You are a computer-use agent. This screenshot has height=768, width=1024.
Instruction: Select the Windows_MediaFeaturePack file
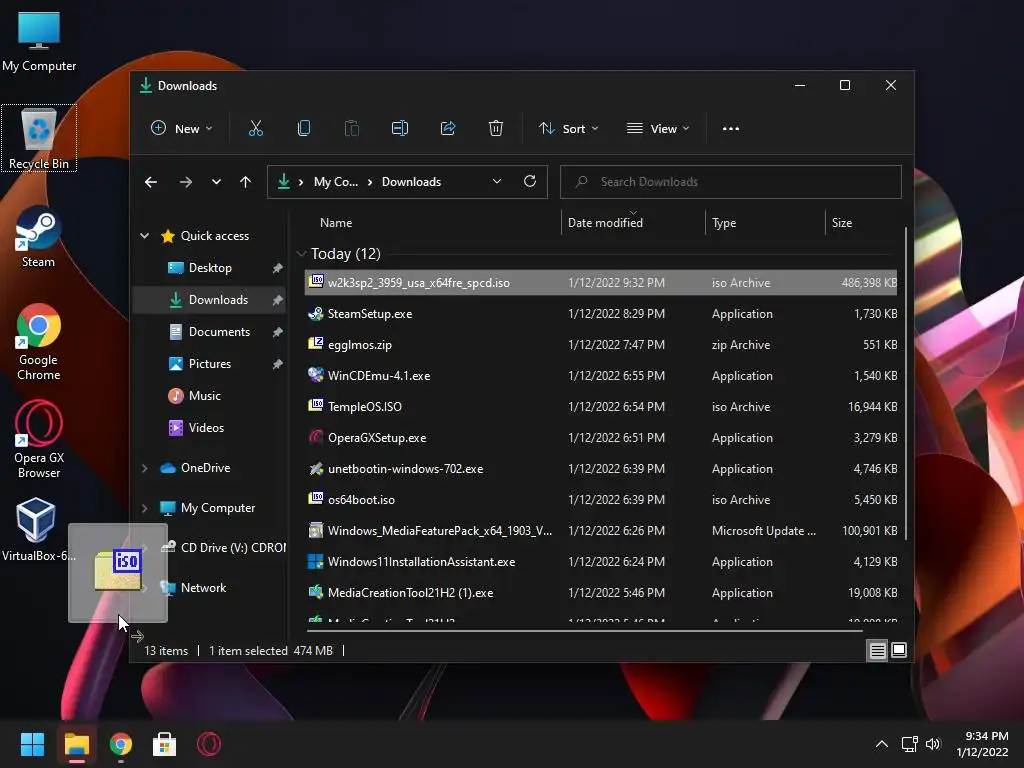click(601, 531)
